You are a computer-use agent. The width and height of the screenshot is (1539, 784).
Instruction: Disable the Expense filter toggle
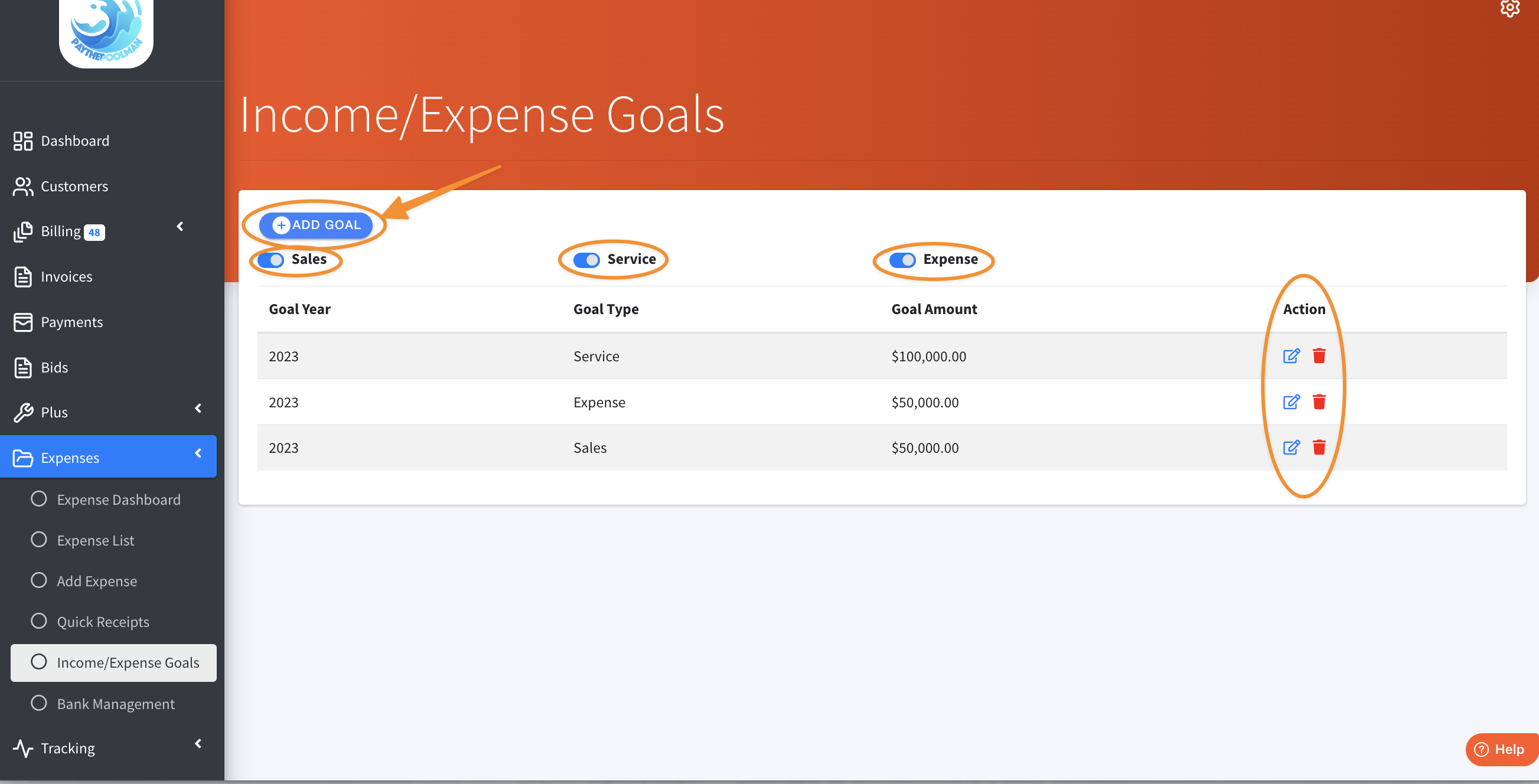coord(902,260)
